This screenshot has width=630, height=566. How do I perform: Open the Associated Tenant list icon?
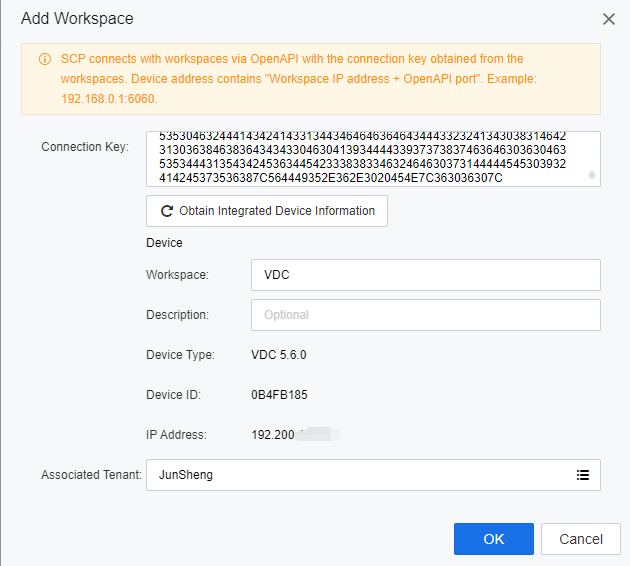point(583,475)
